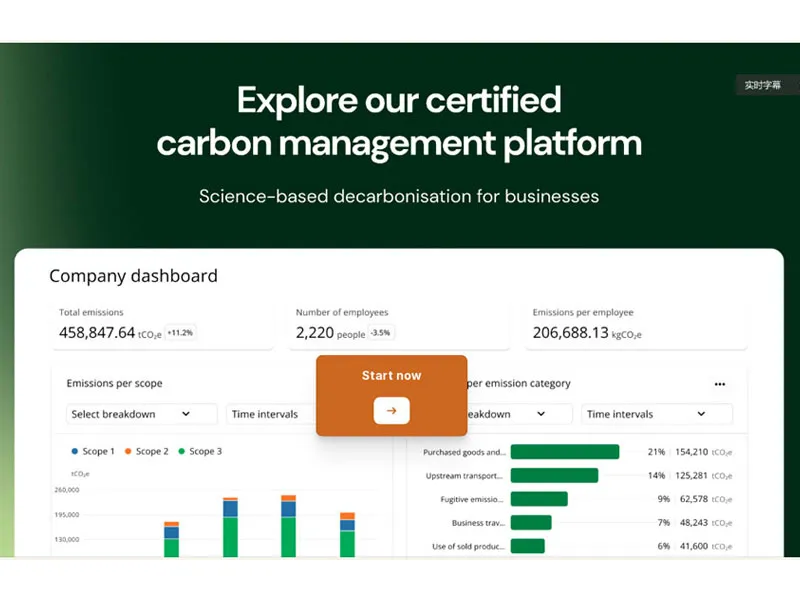Viewport: 800px width, 600px height.
Task: Select the Total emissions card
Action: point(161,325)
